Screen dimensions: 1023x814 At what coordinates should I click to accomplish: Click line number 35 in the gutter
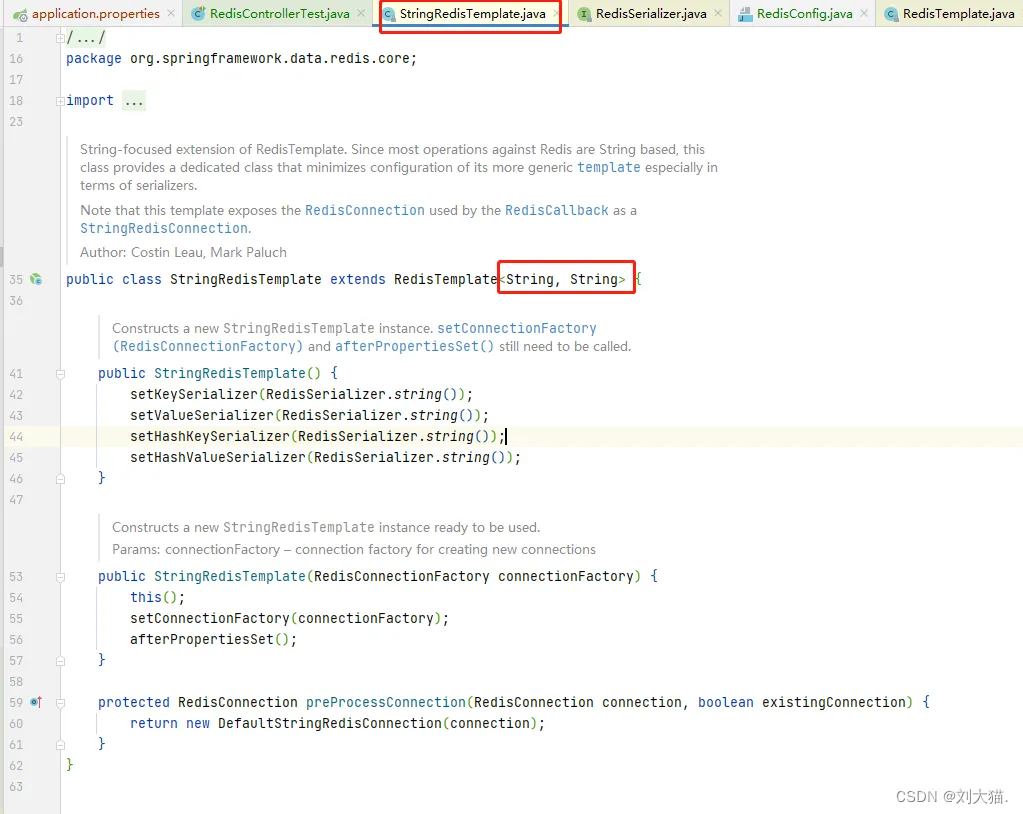(x=16, y=279)
